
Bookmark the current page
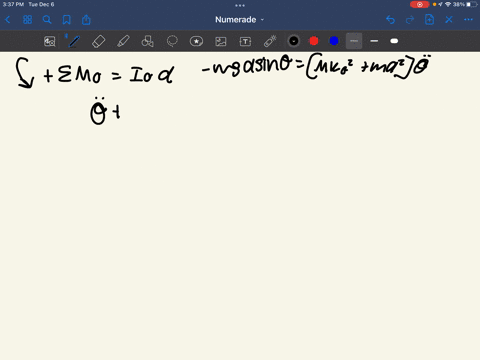[x=67, y=20]
